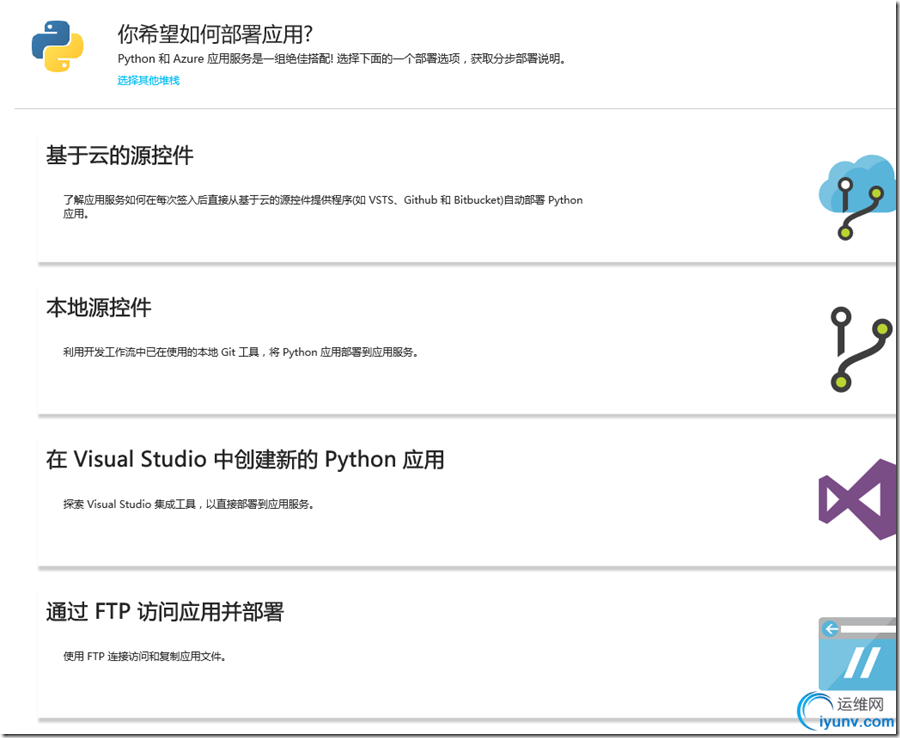Choose 在 Visual Studio 中创建新的 Python 应用
The height and width of the screenshot is (738, 900).
tap(245, 460)
